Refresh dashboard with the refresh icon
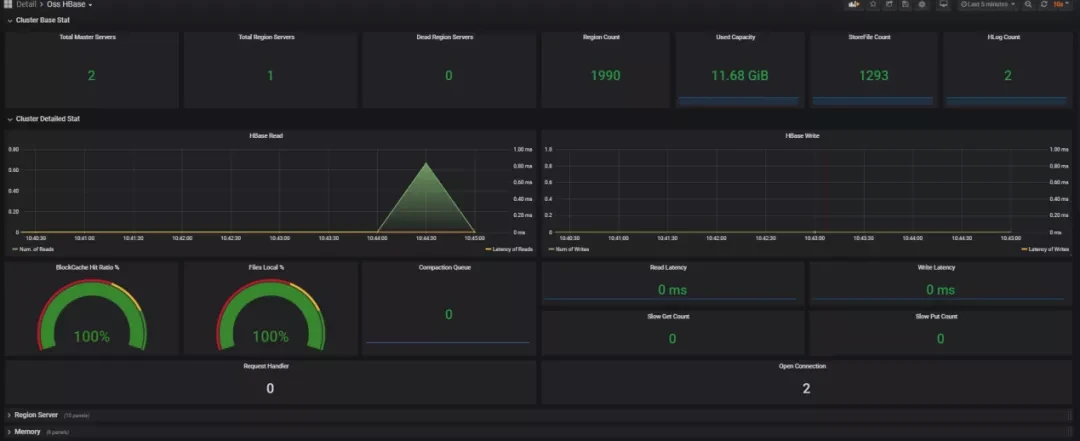 1044,5
